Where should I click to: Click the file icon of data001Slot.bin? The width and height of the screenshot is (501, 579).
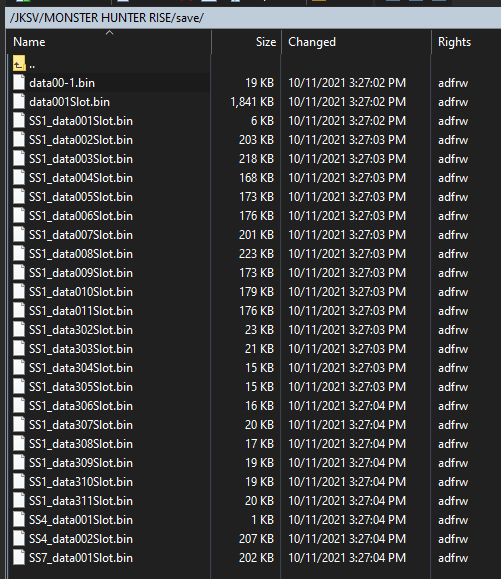click(19, 102)
